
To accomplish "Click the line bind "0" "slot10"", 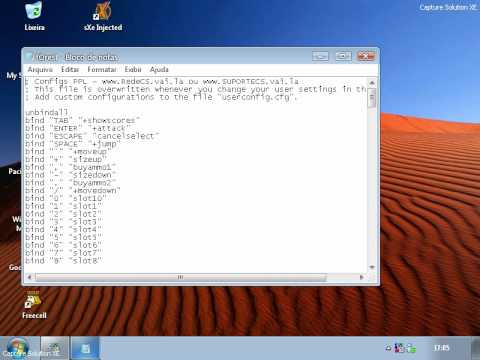I will point(66,198).
